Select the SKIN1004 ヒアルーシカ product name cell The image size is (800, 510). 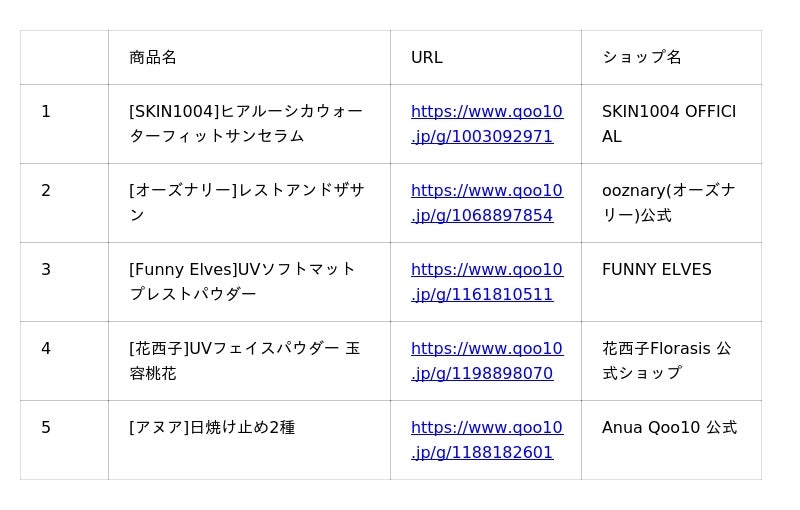(x=249, y=124)
